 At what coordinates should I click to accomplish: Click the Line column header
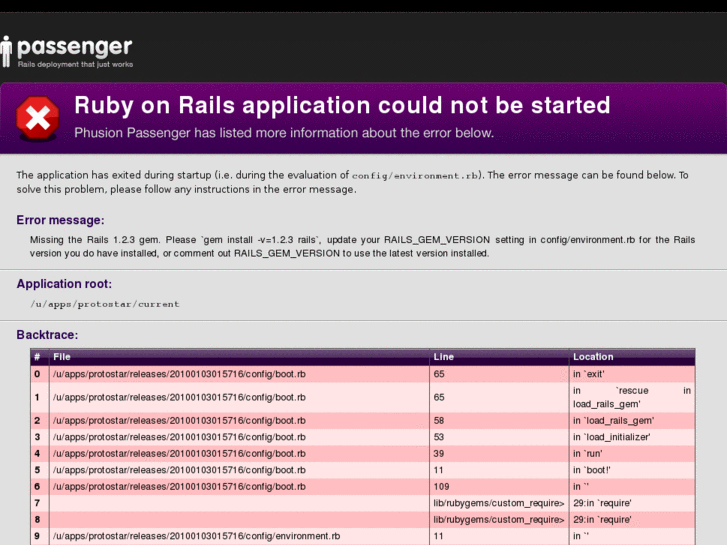click(443, 357)
